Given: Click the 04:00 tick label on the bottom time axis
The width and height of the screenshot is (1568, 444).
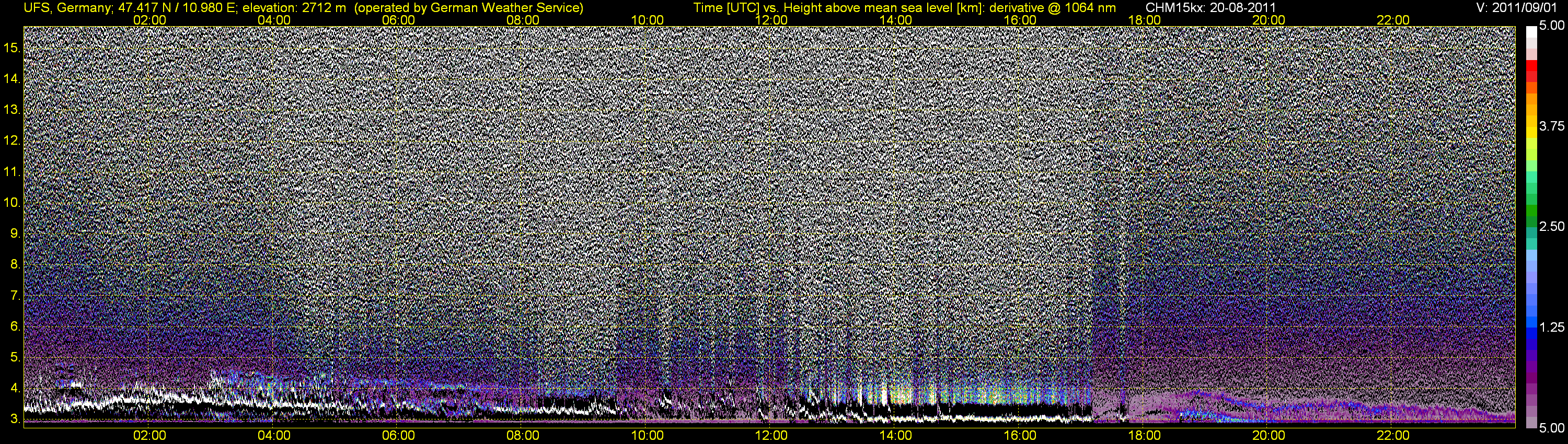Looking at the screenshot, I should point(274,436).
